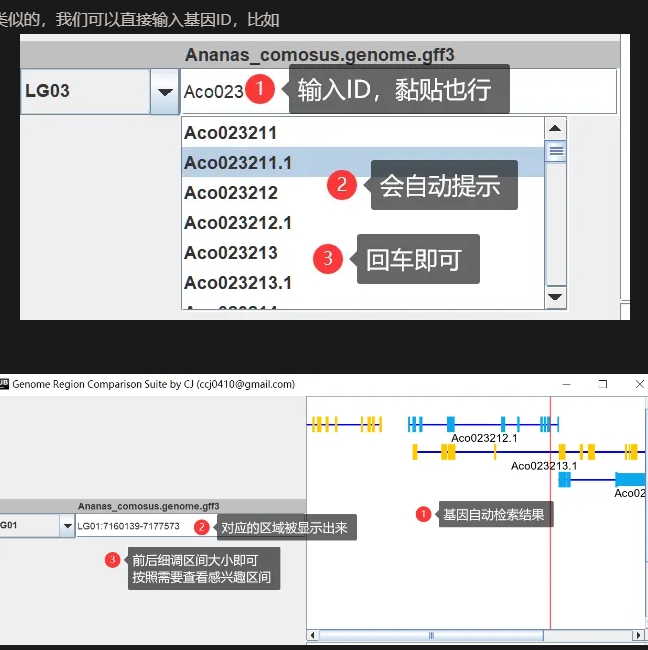Select the LG03 combo box field
This screenshot has height=650, width=648.
85,92
